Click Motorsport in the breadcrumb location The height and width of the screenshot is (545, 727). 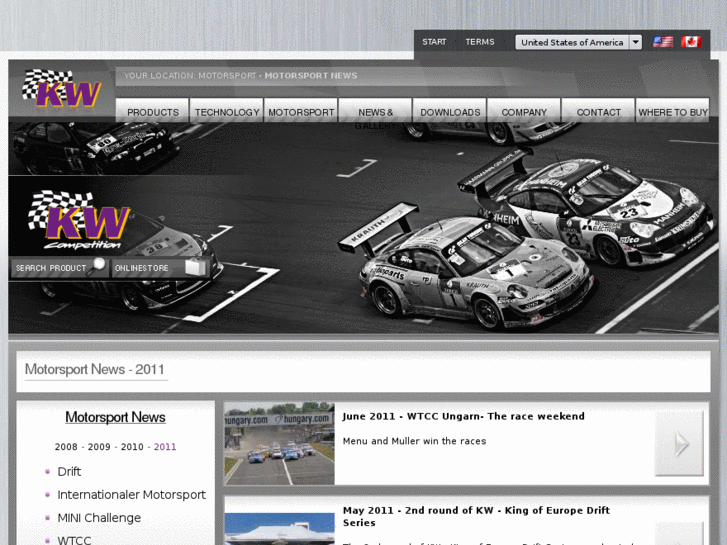coord(227,75)
